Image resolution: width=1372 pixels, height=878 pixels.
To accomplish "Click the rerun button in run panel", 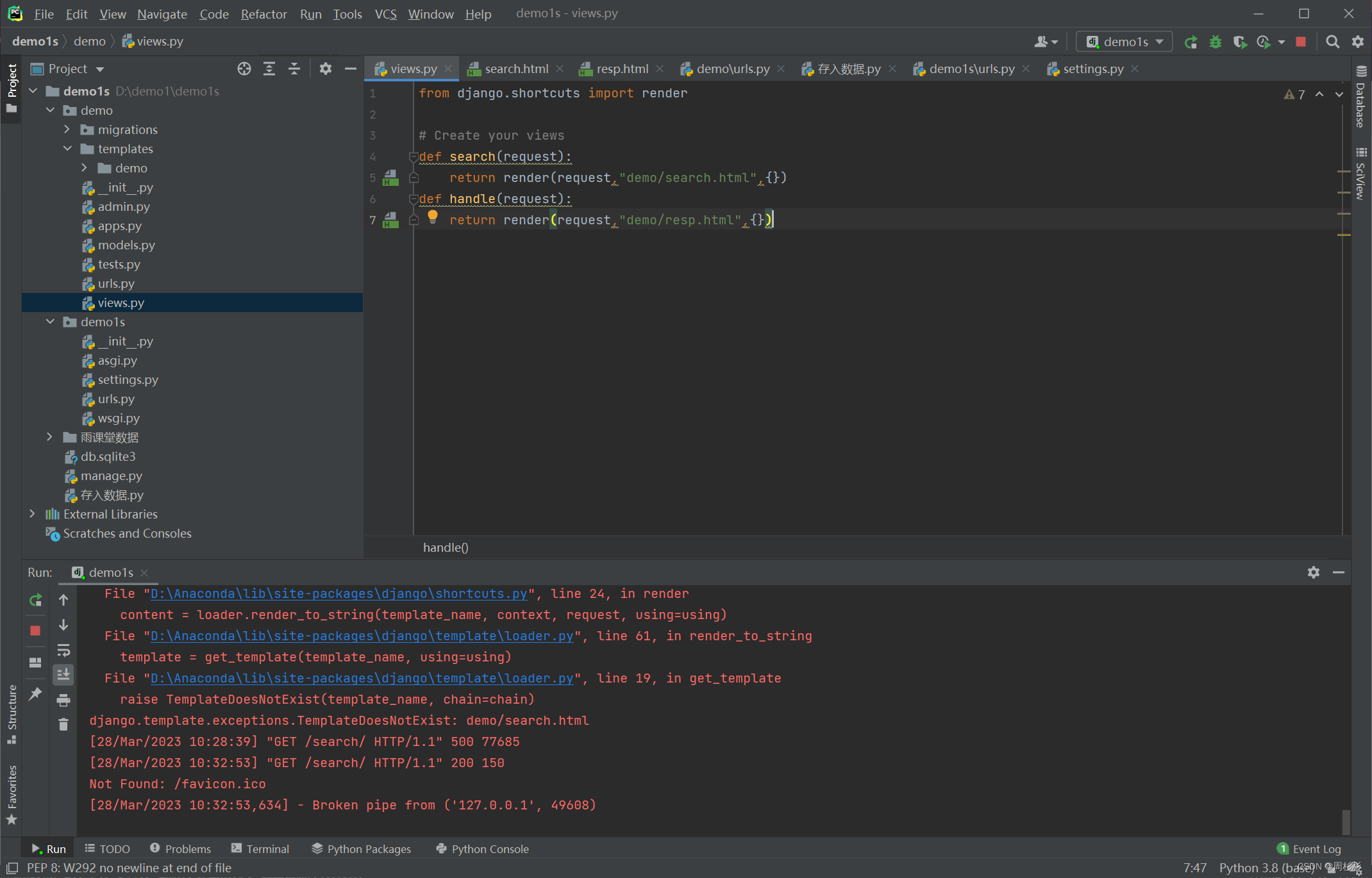I will (x=35, y=599).
